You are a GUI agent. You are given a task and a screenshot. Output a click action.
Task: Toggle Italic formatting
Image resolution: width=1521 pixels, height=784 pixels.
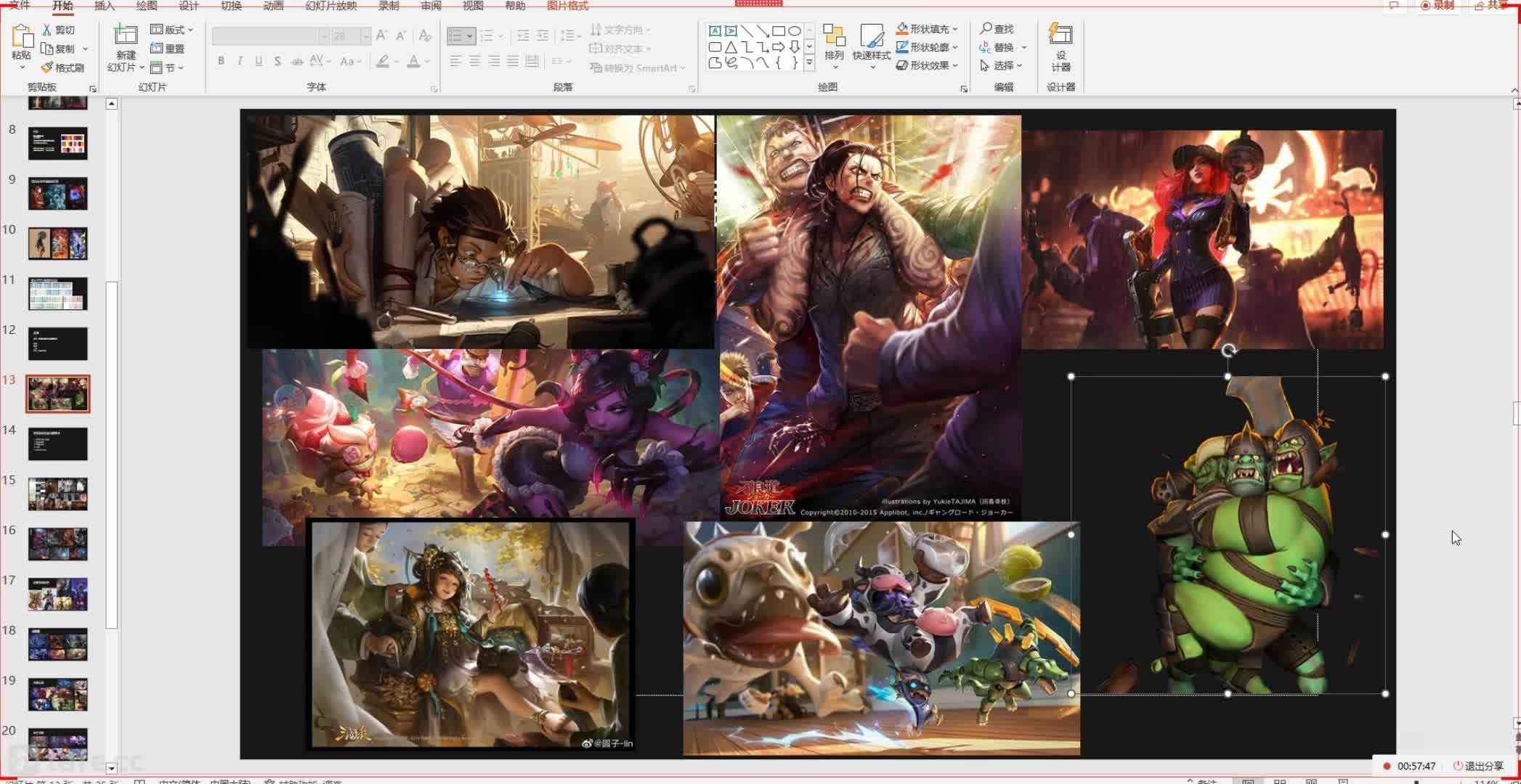click(x=240, y=61)
